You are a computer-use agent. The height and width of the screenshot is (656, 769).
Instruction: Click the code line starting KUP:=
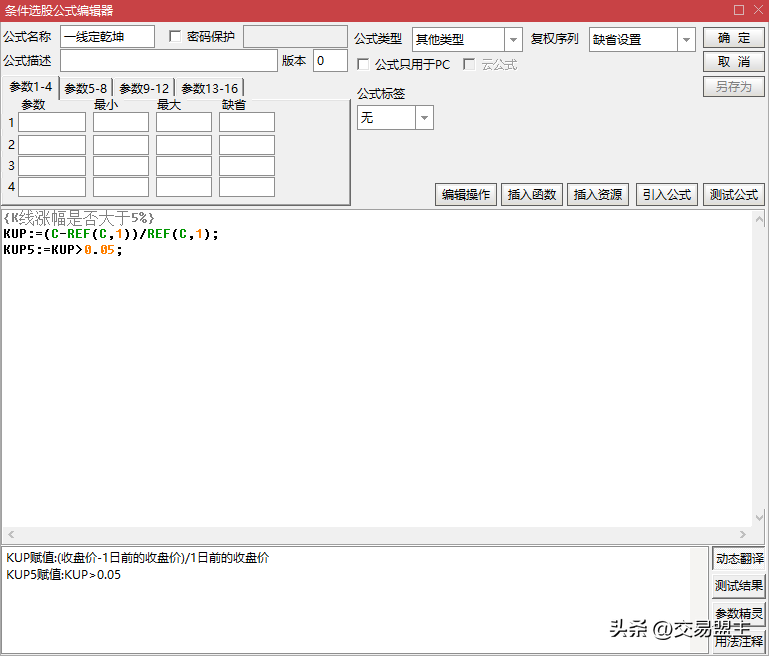111,234
